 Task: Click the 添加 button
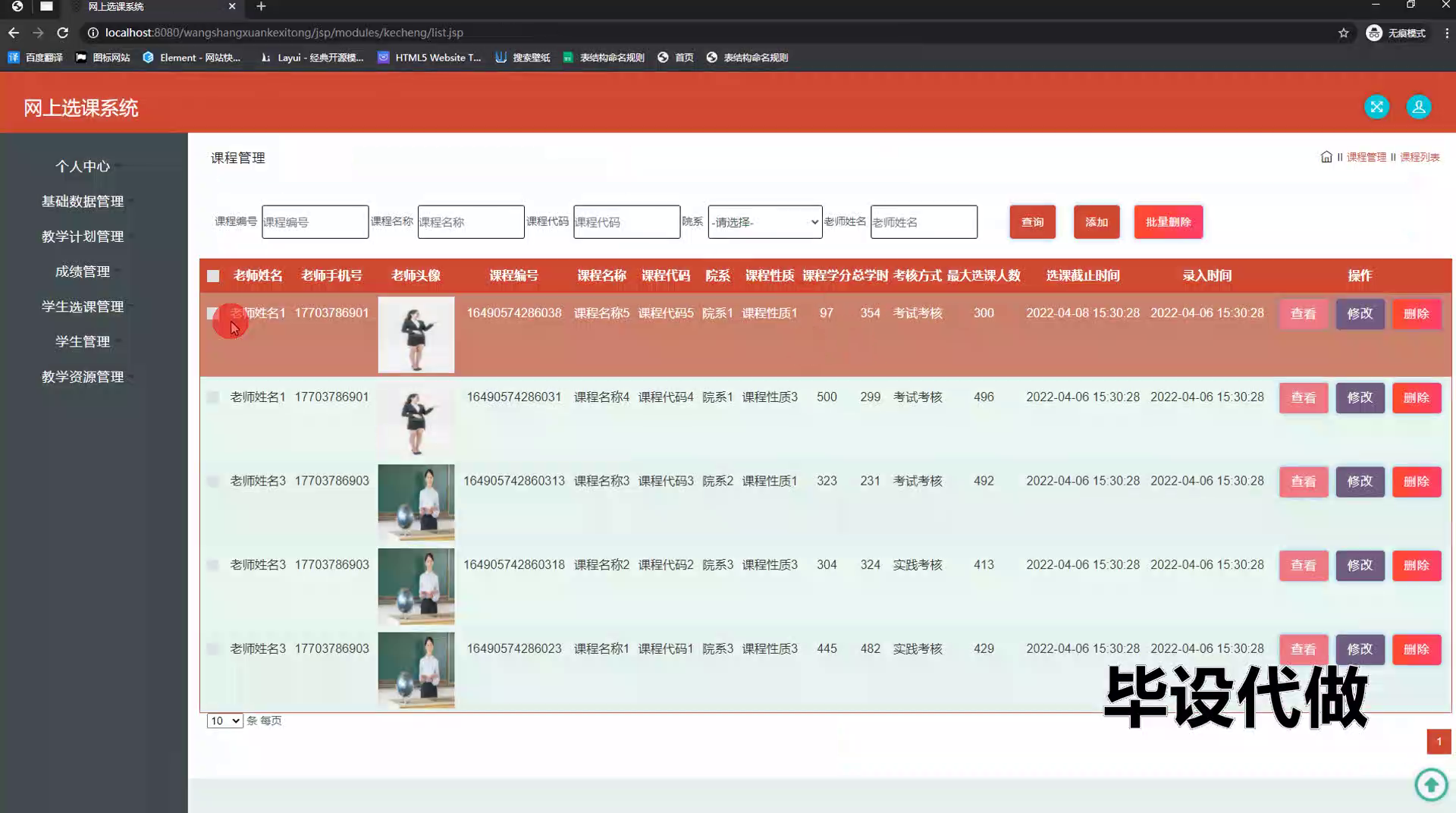click(x=1097, y=222)
